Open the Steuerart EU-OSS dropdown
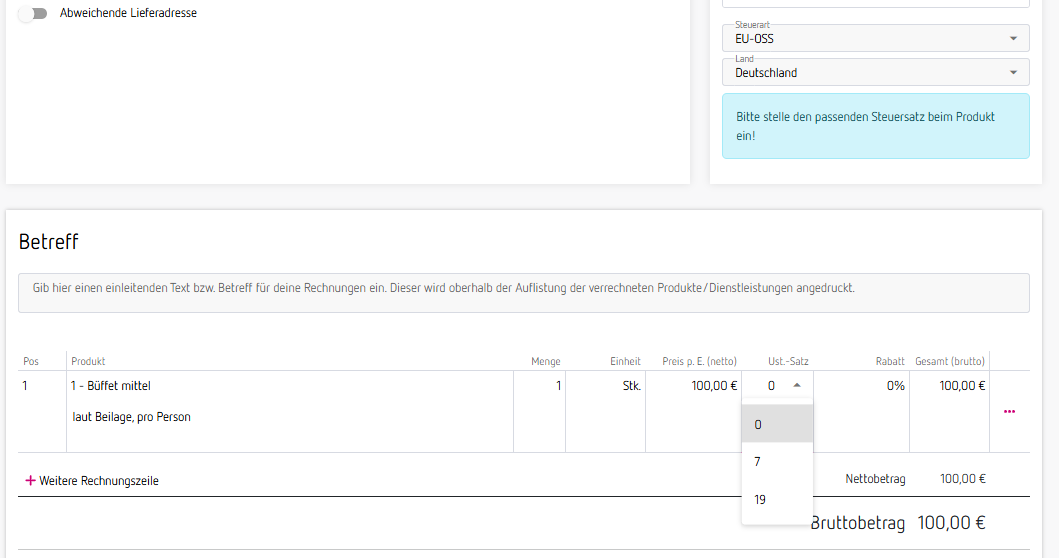Image resolution: width=1059 pixels, height=558 pixels. [875, 39]
